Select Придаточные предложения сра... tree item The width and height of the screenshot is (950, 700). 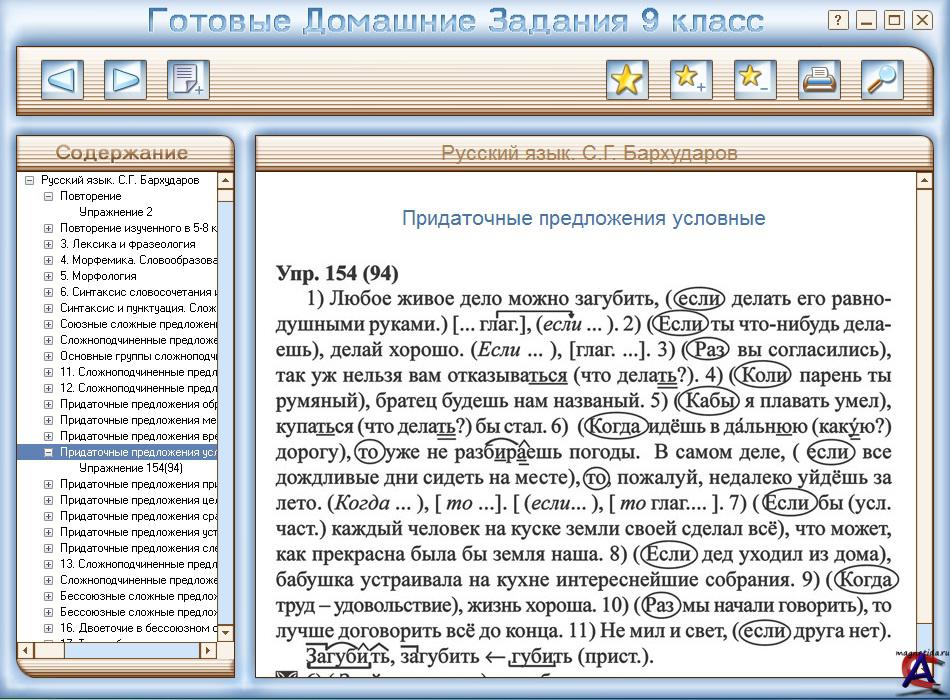138,516
